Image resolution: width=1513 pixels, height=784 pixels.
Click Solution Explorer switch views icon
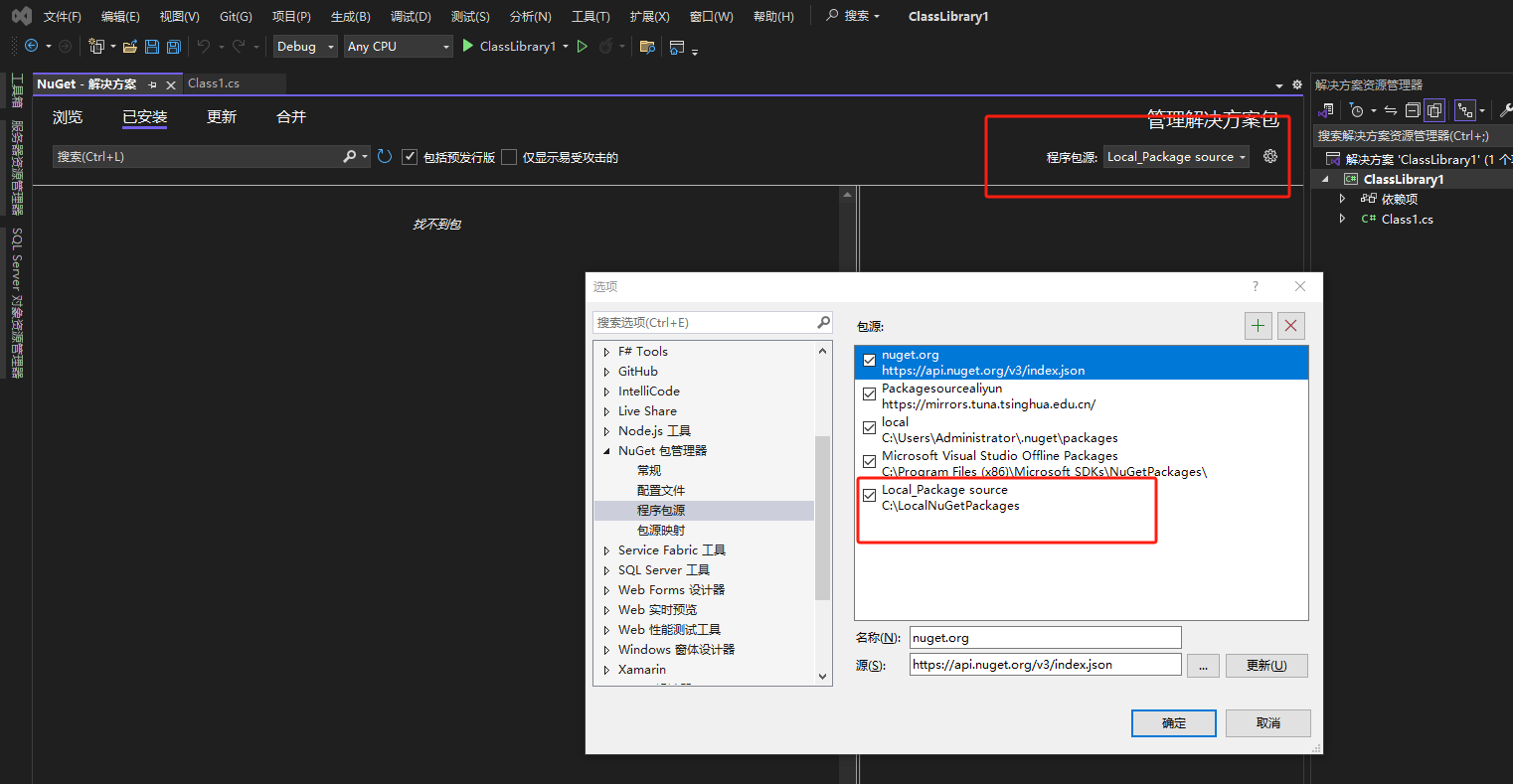(1327, 110)
